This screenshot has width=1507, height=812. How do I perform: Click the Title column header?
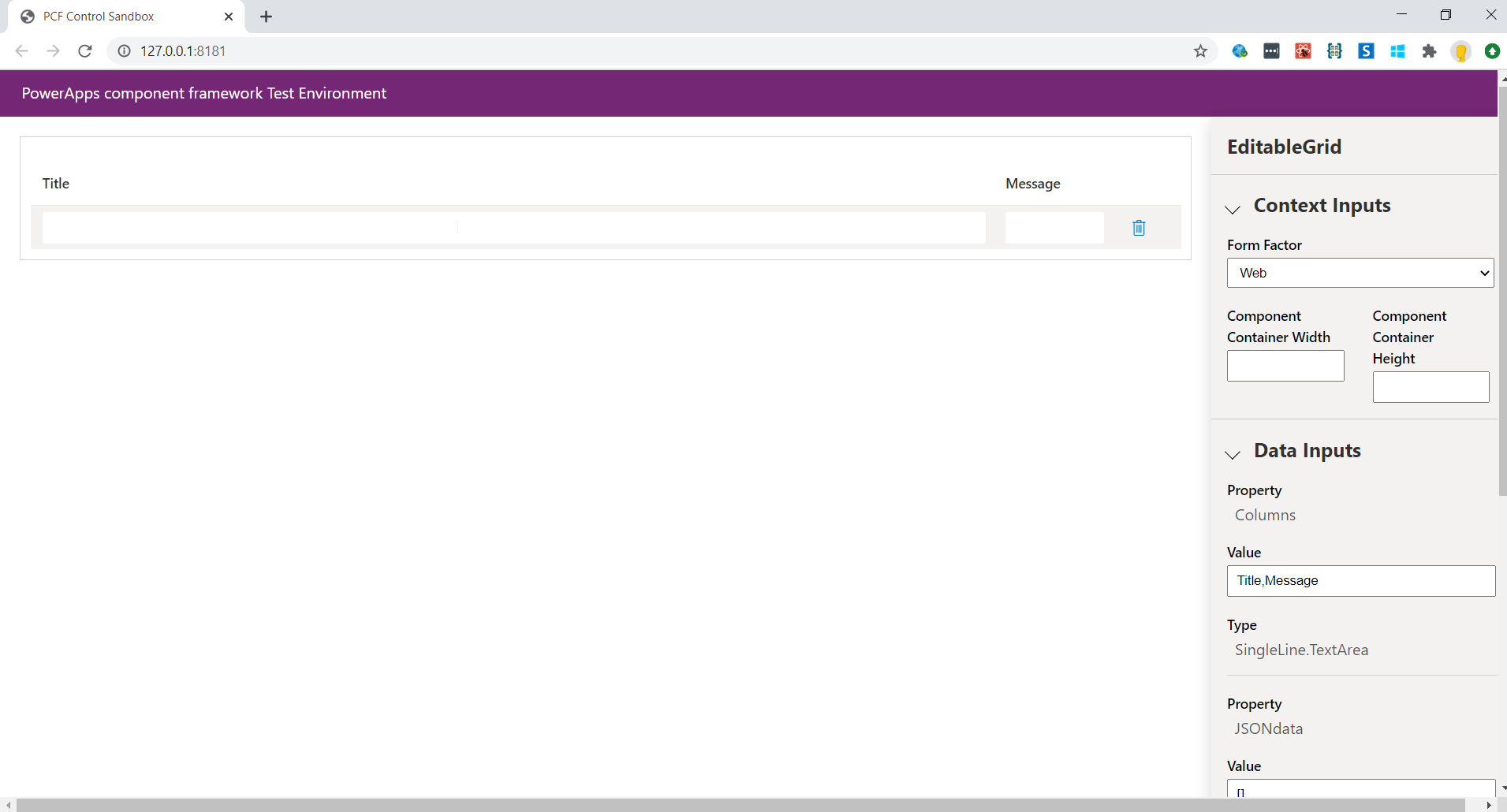(x=56, y=184)
